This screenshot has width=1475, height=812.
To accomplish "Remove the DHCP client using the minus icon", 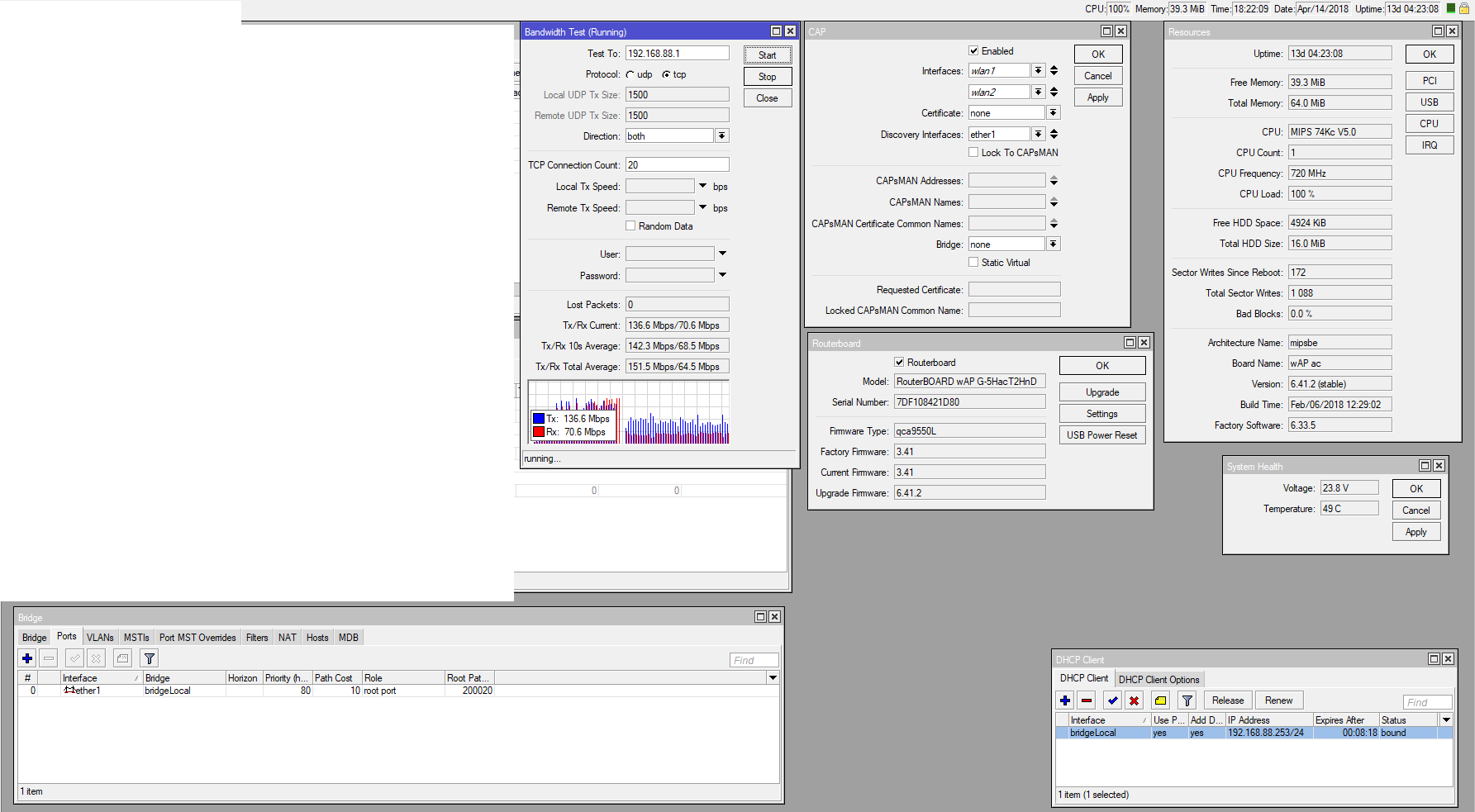I will coord(1087,700).
